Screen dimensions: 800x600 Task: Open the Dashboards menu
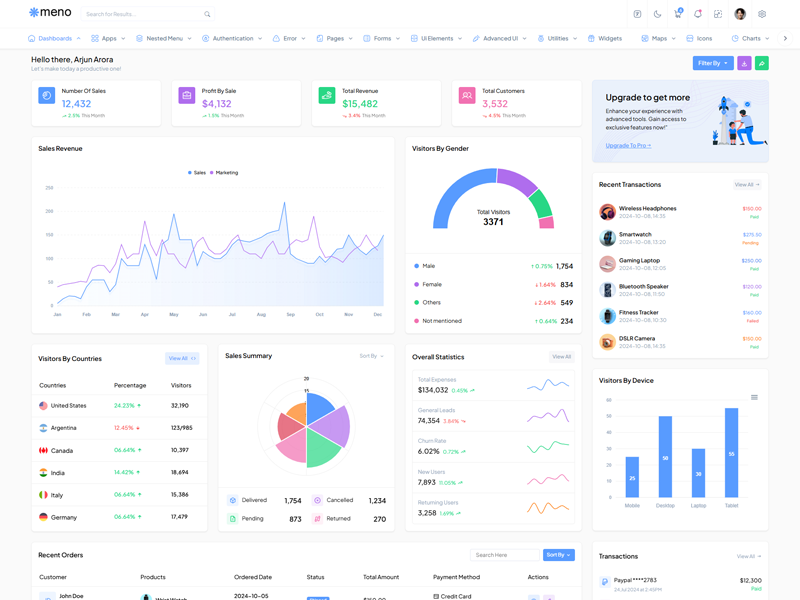[54, 38]
